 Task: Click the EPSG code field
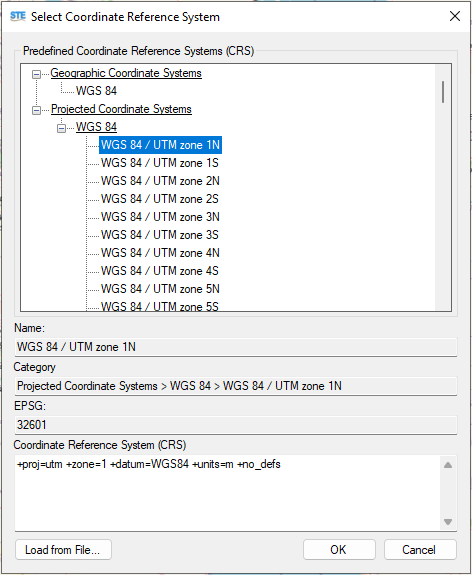point(236,425)
